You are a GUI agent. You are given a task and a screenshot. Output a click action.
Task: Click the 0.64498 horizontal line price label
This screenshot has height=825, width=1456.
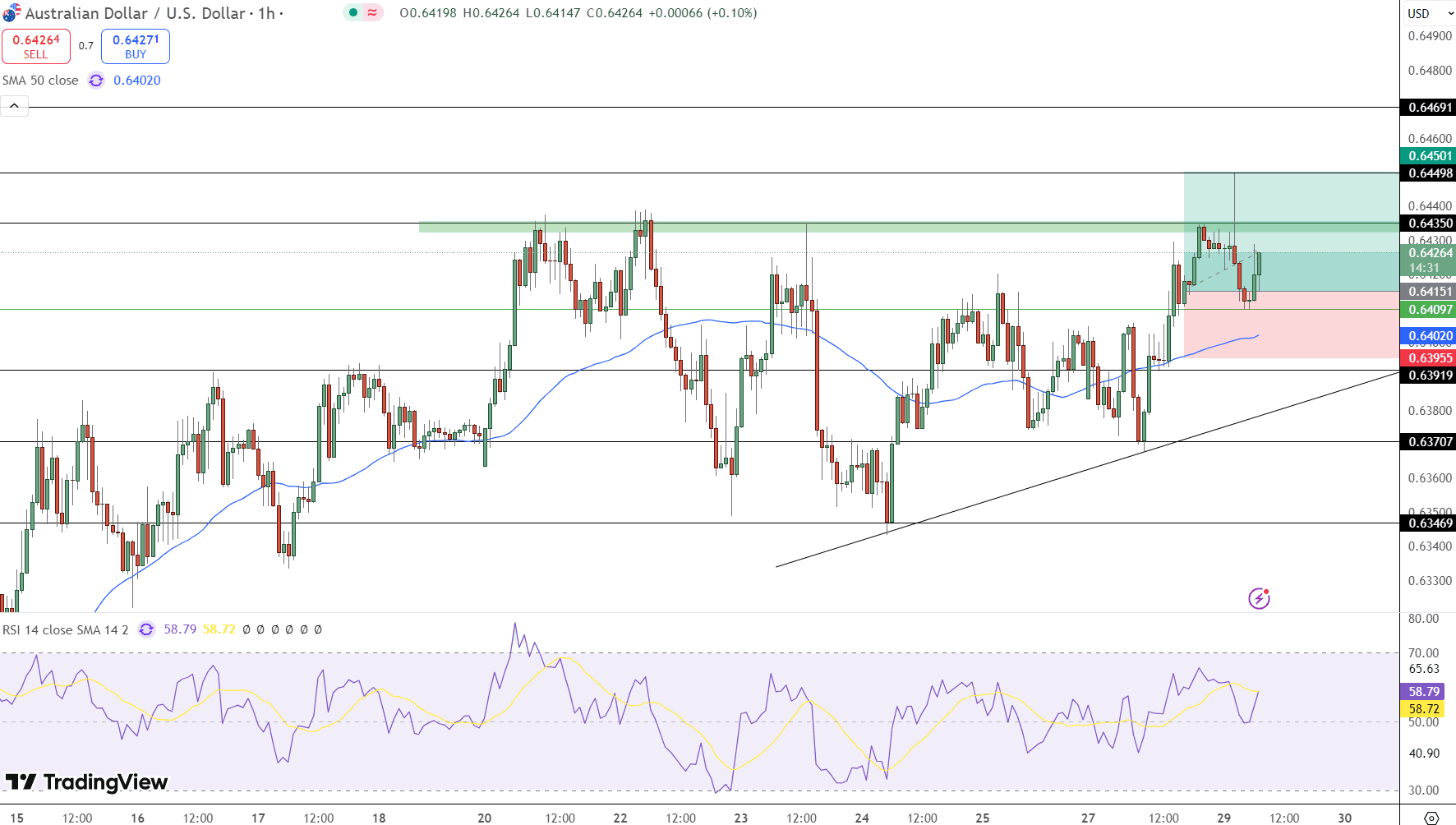tap(1430, 173)
